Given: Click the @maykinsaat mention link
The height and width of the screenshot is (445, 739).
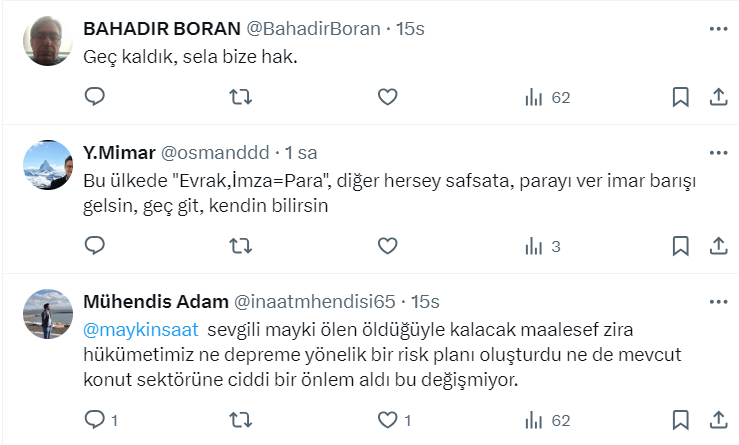Looking at the screenshot, I should [141, 329].
